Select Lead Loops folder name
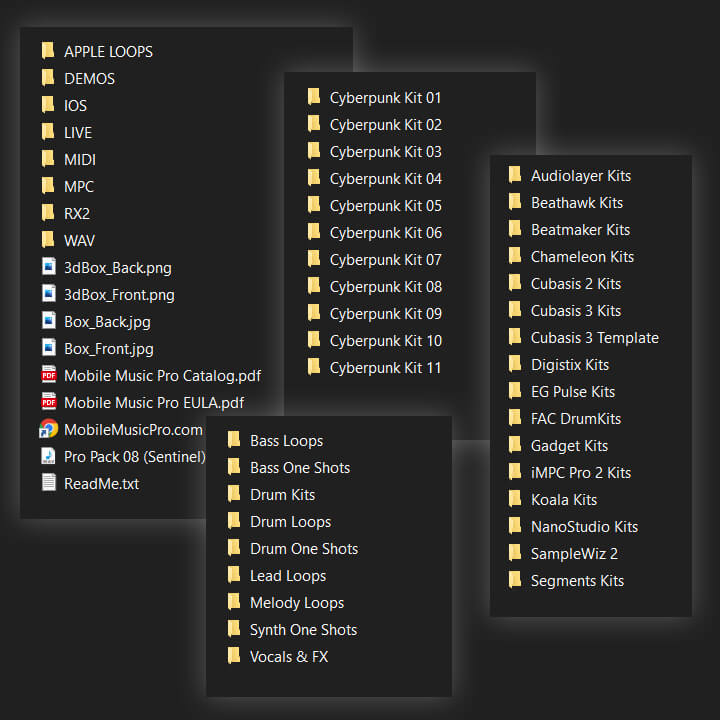This screenshot has height=720, width=720. (x=288, y=576)
